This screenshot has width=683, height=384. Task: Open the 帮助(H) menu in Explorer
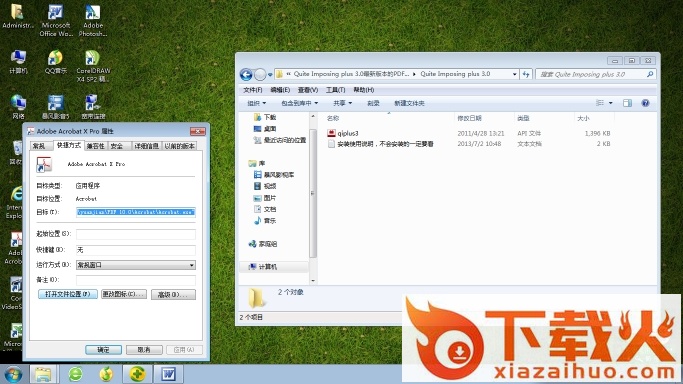click(x=364, y=90)
